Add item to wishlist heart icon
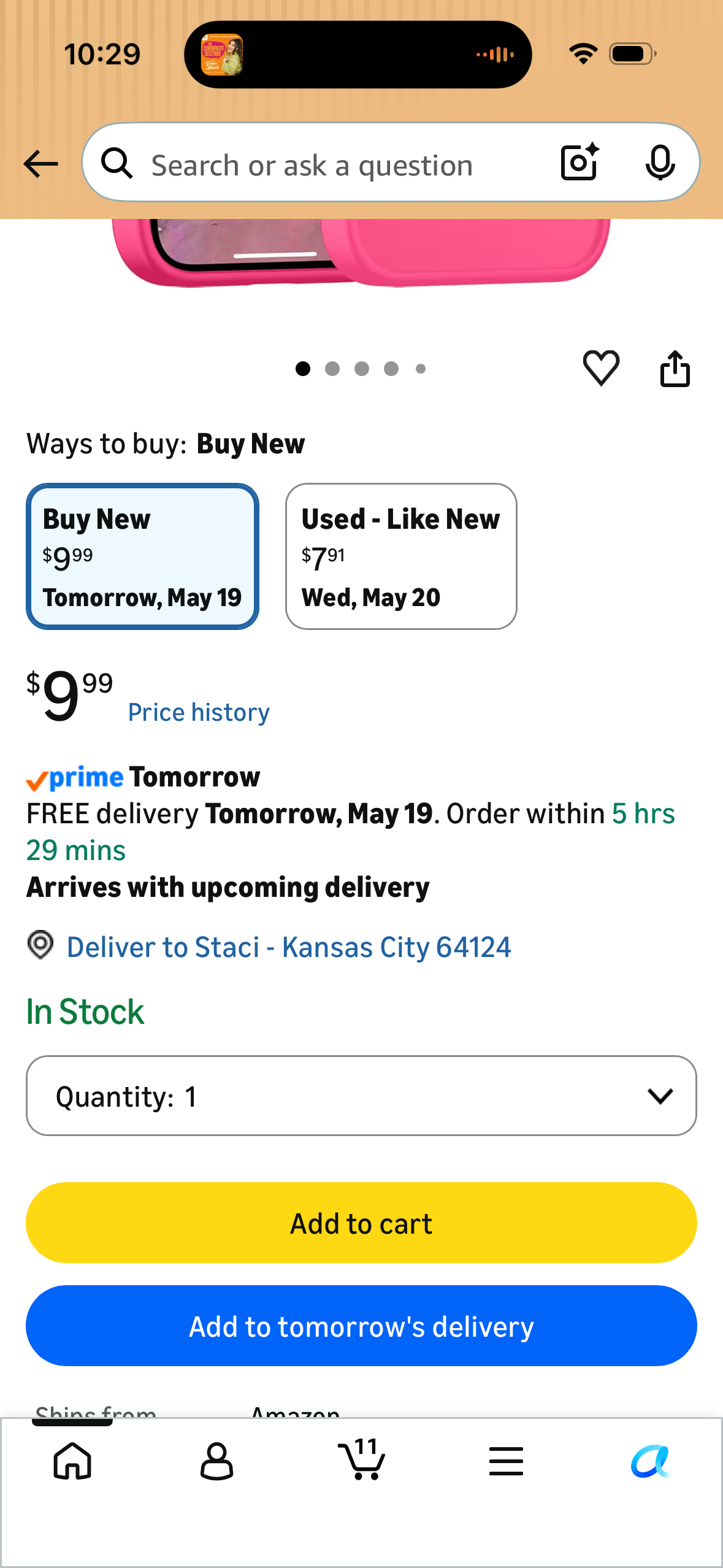The image size is (723, 1568). click(x=601, y=368)
